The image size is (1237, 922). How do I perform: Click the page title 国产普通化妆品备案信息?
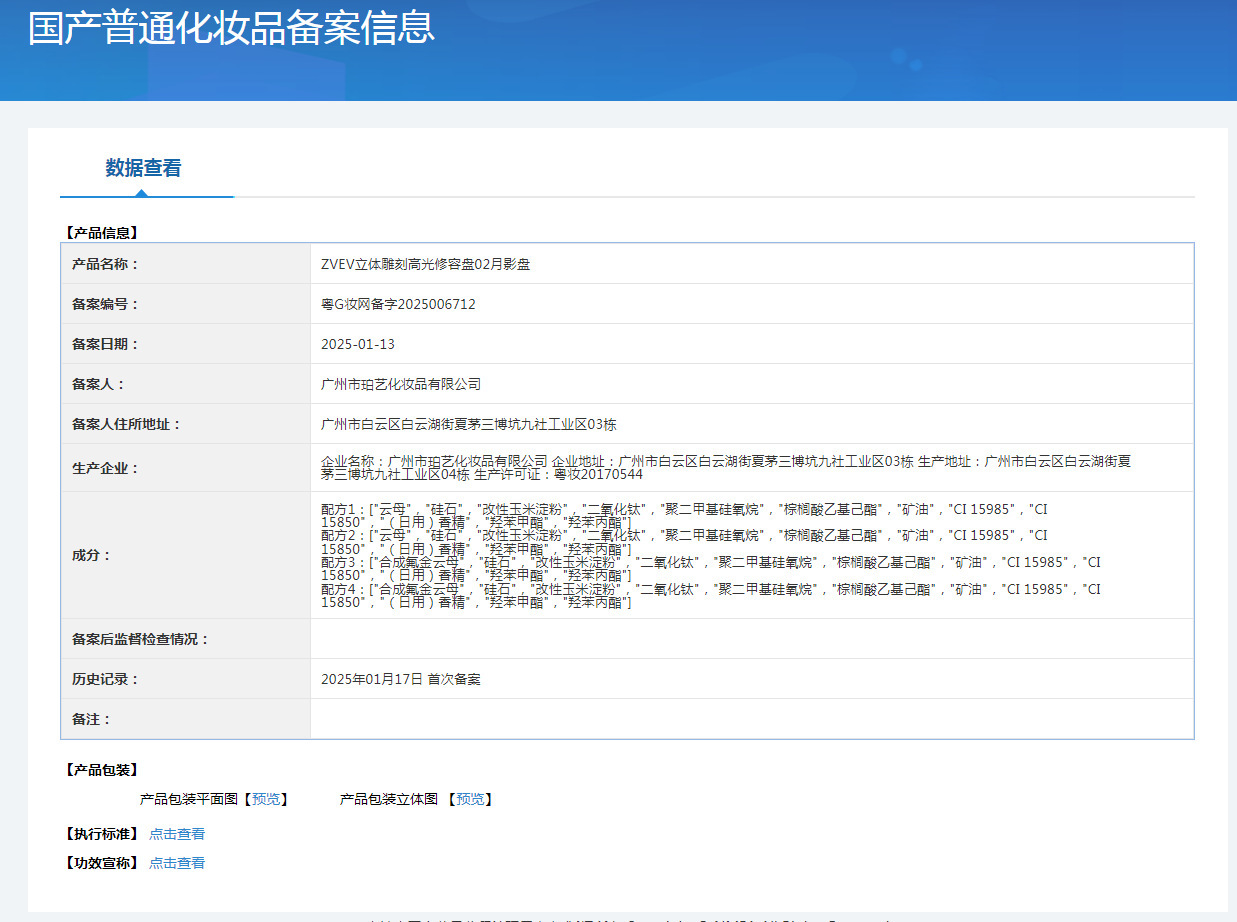pos(231,28)
